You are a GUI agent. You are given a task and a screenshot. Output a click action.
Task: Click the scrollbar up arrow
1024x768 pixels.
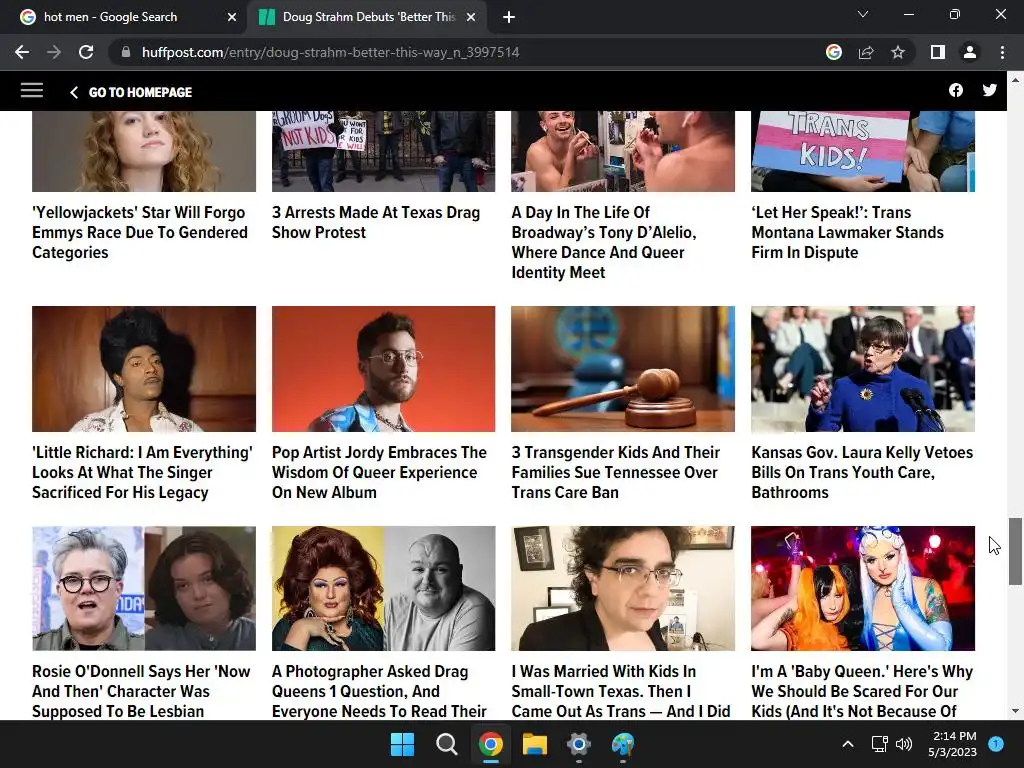click(1015, 80)
